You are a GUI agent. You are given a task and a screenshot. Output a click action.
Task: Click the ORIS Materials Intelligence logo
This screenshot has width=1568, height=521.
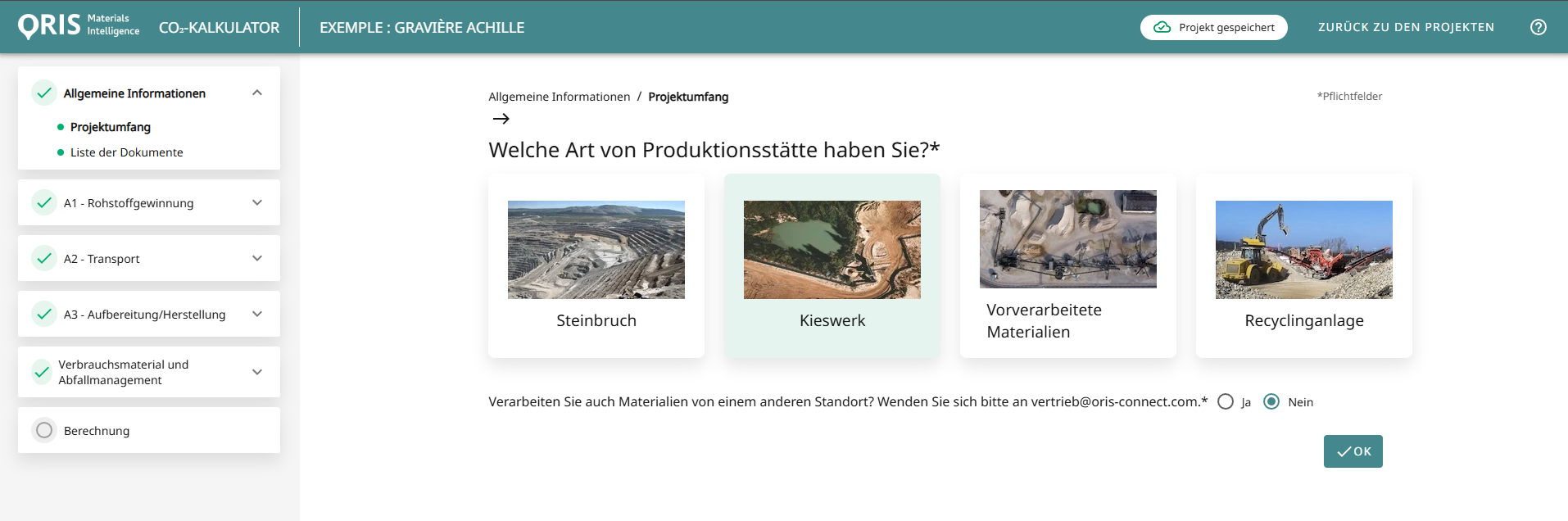79,26
